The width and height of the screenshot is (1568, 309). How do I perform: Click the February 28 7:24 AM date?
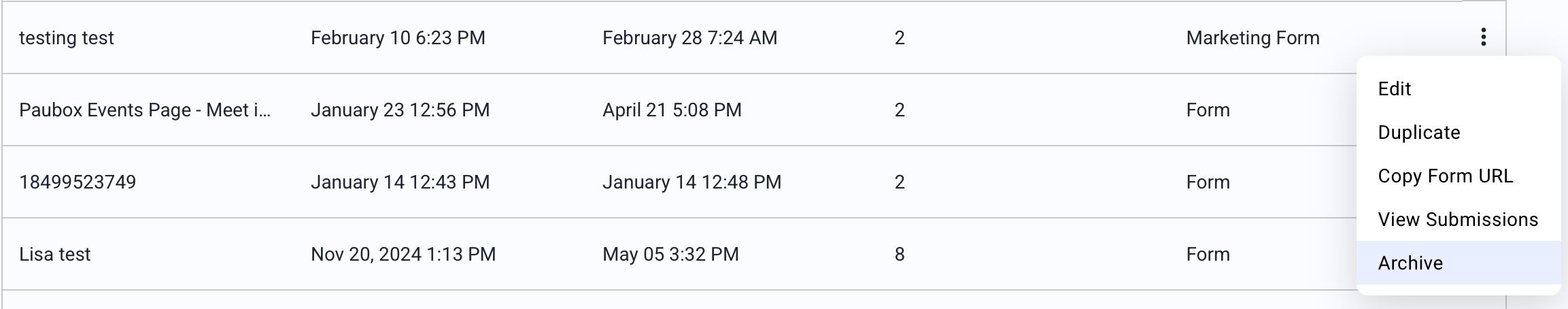tap(689, 38)
